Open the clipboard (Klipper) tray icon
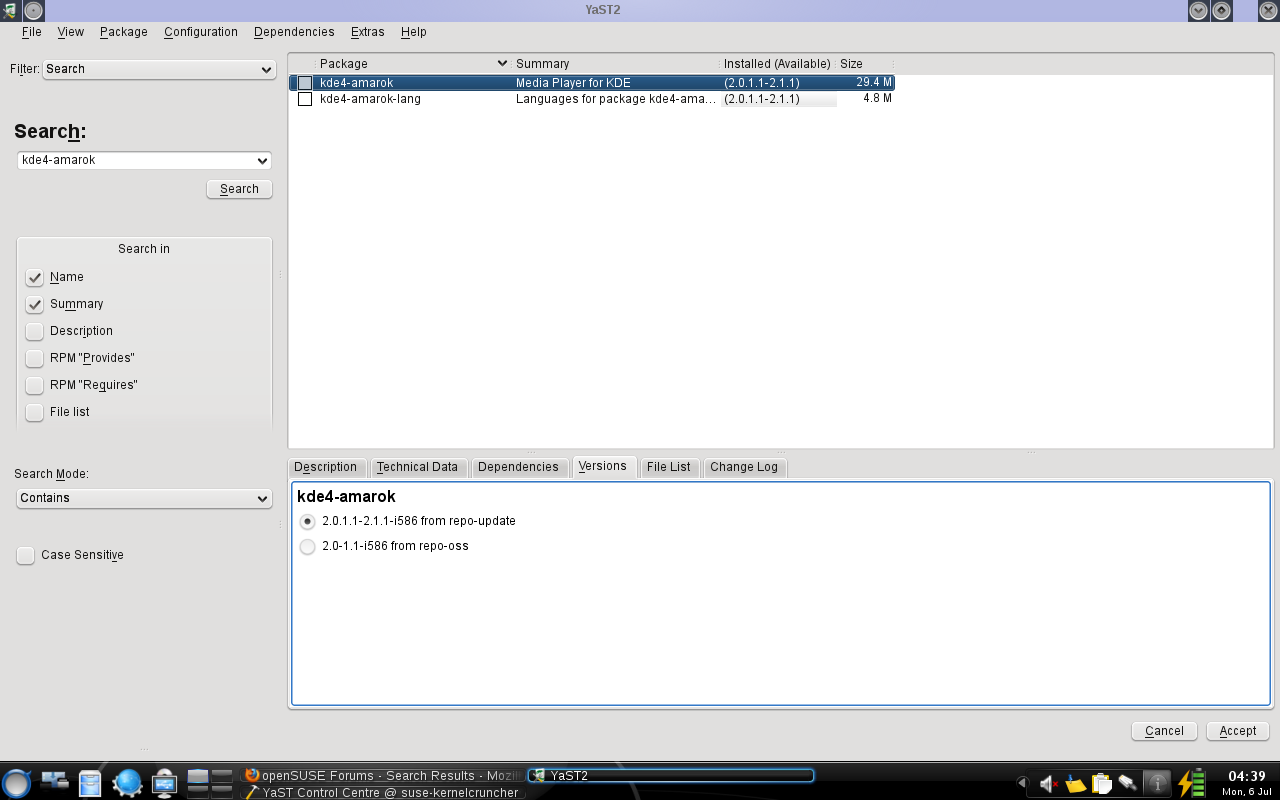 tap(1102, 784)
